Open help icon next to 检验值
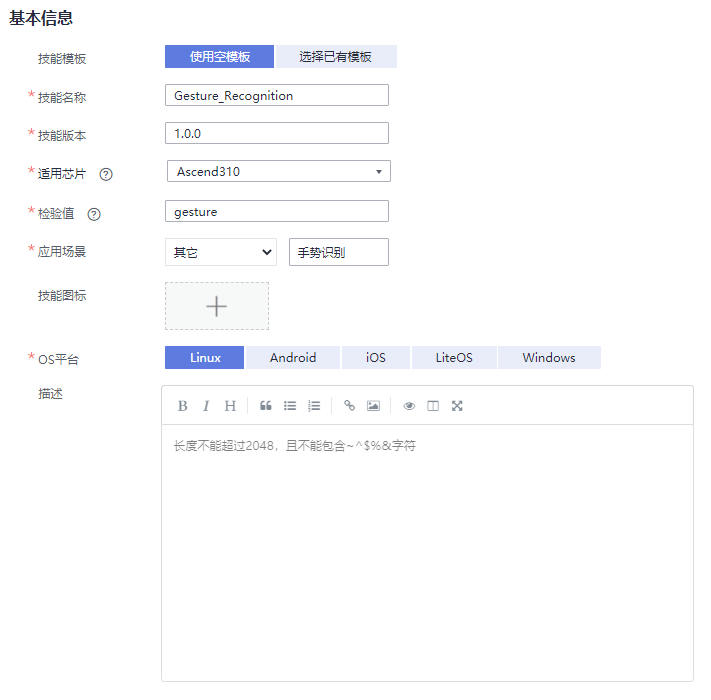Viewport: 711px width, 700px height. [x=94, y=214]
